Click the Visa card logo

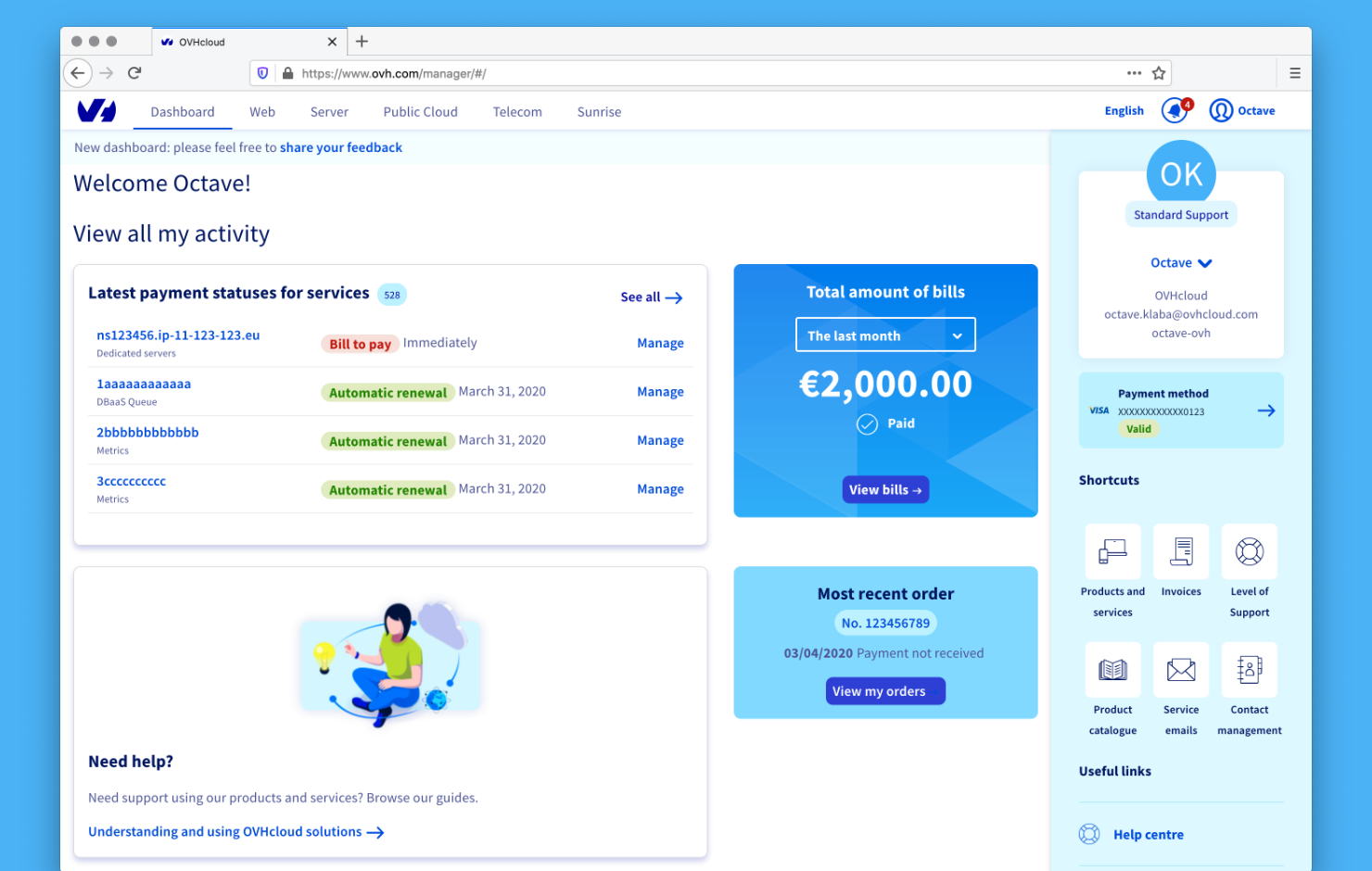[x=1099, y=410]
